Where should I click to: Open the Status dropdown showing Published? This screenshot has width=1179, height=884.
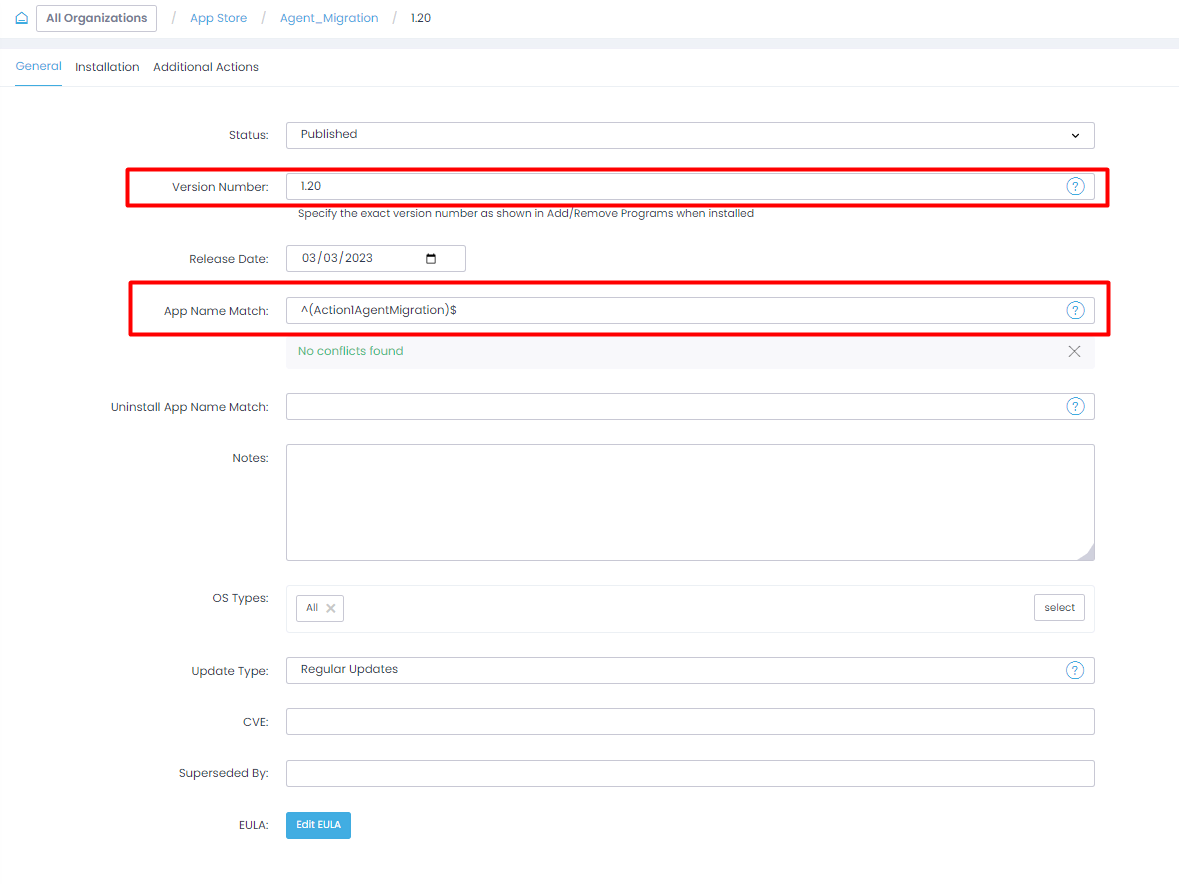tap(690, 135)
